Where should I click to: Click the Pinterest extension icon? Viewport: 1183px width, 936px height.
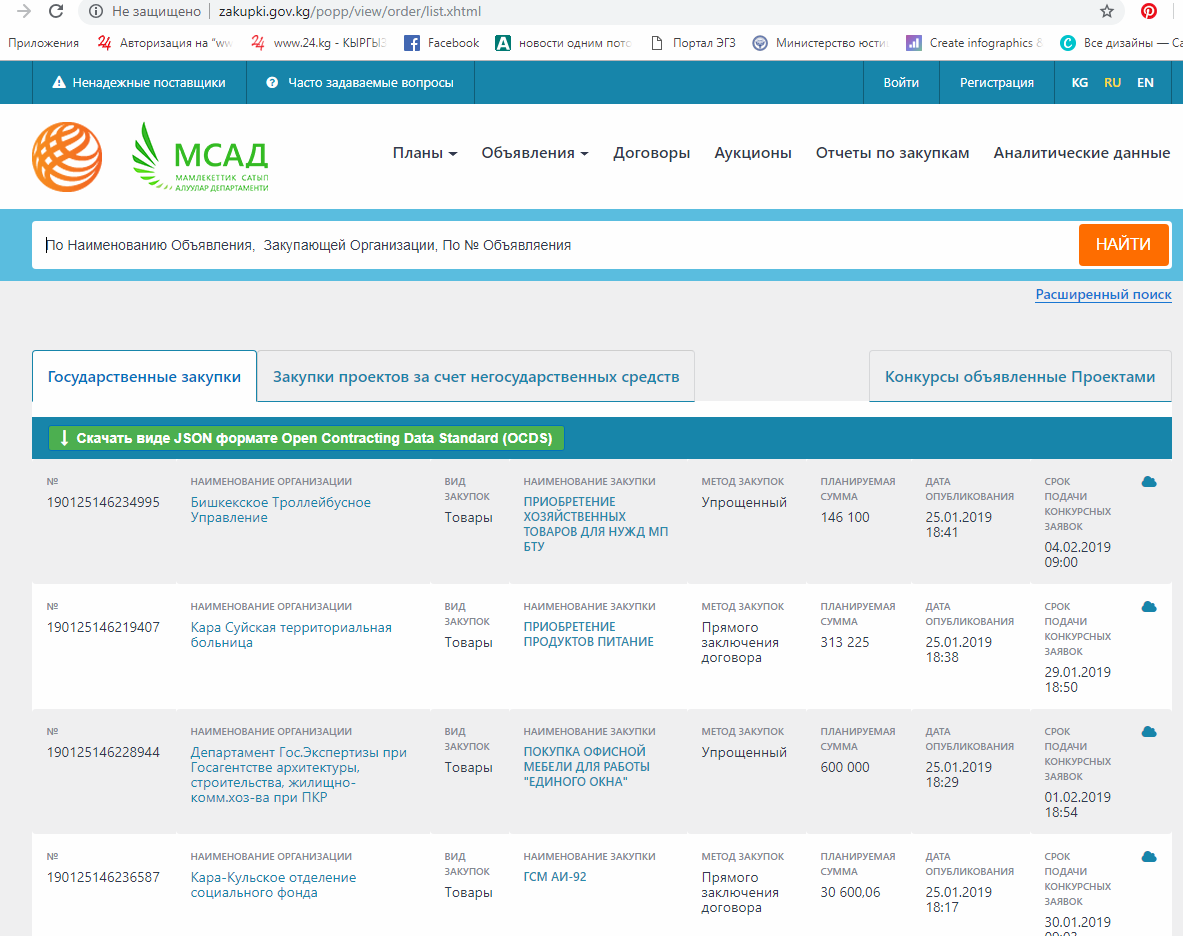[1149, 11]
